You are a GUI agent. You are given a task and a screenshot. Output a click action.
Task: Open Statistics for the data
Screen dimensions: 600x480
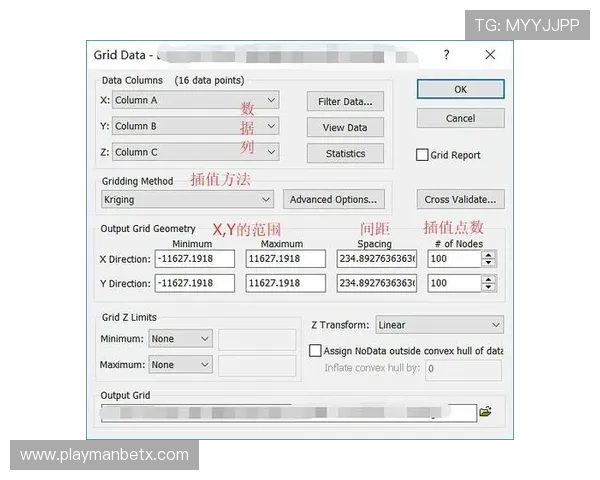(x=345, y=154)
